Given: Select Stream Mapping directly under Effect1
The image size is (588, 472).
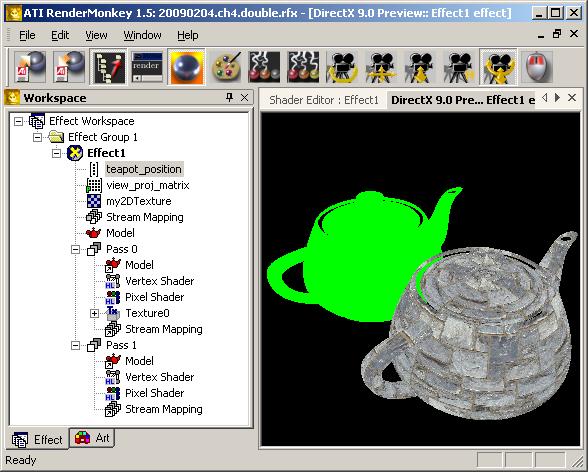Looking at the screenshot, I should [x=145, y=217].
